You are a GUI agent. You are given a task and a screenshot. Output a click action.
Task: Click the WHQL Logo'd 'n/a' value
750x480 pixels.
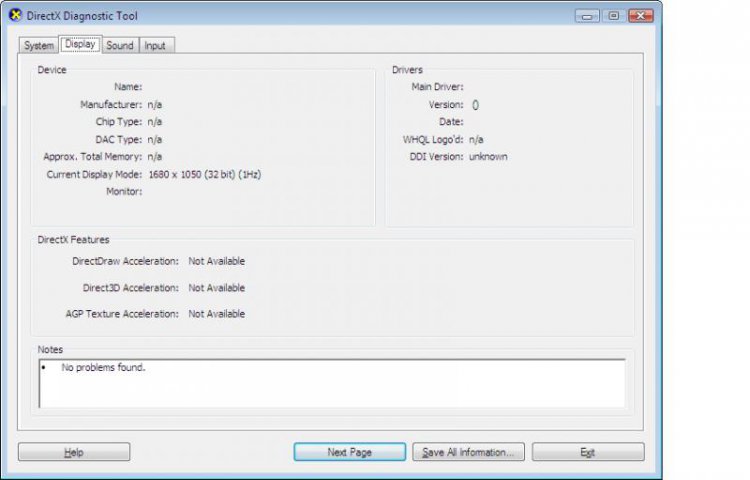click(x=476, y=140)
